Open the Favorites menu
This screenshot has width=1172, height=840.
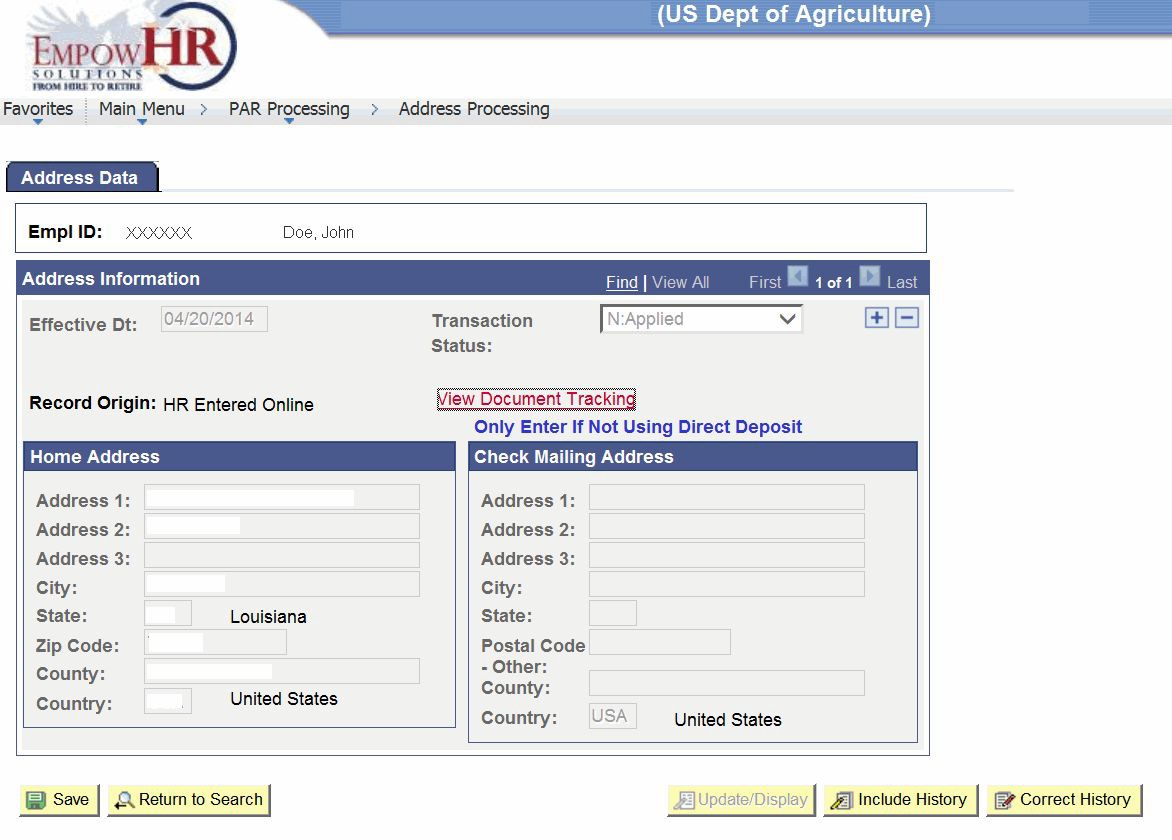pos(38,108)
